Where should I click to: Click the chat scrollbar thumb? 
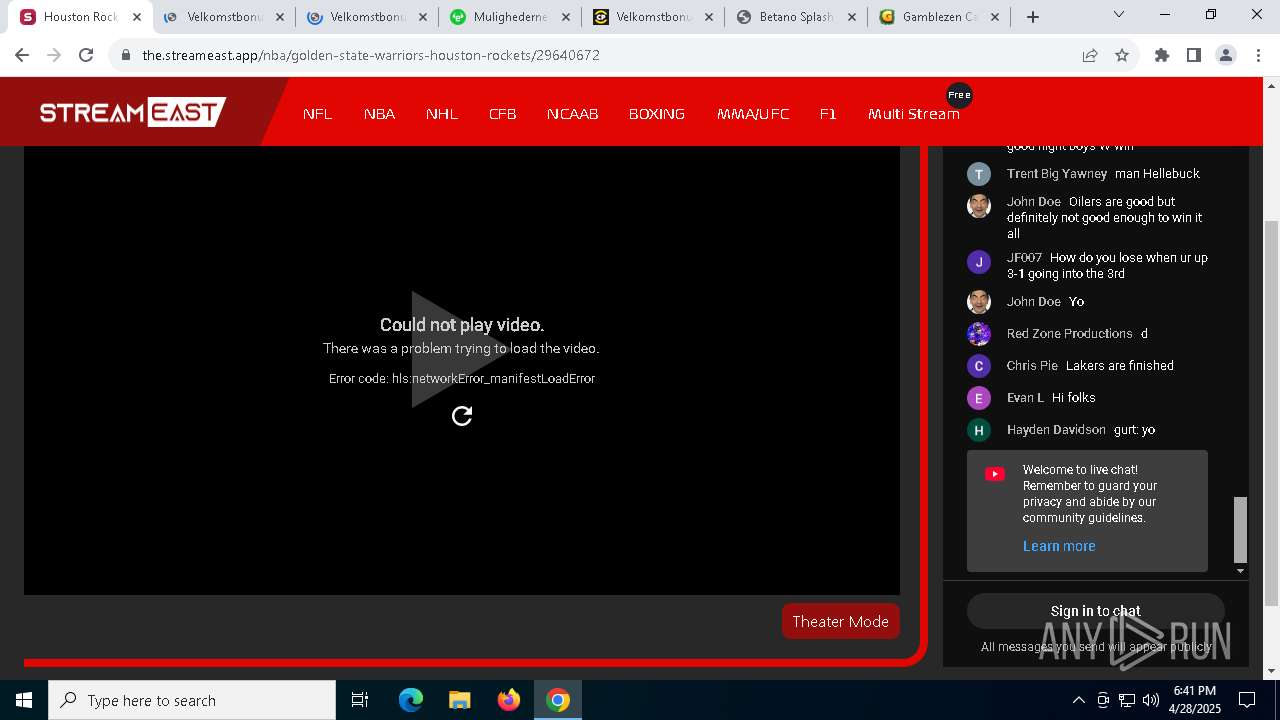(x=1240, y=530)
